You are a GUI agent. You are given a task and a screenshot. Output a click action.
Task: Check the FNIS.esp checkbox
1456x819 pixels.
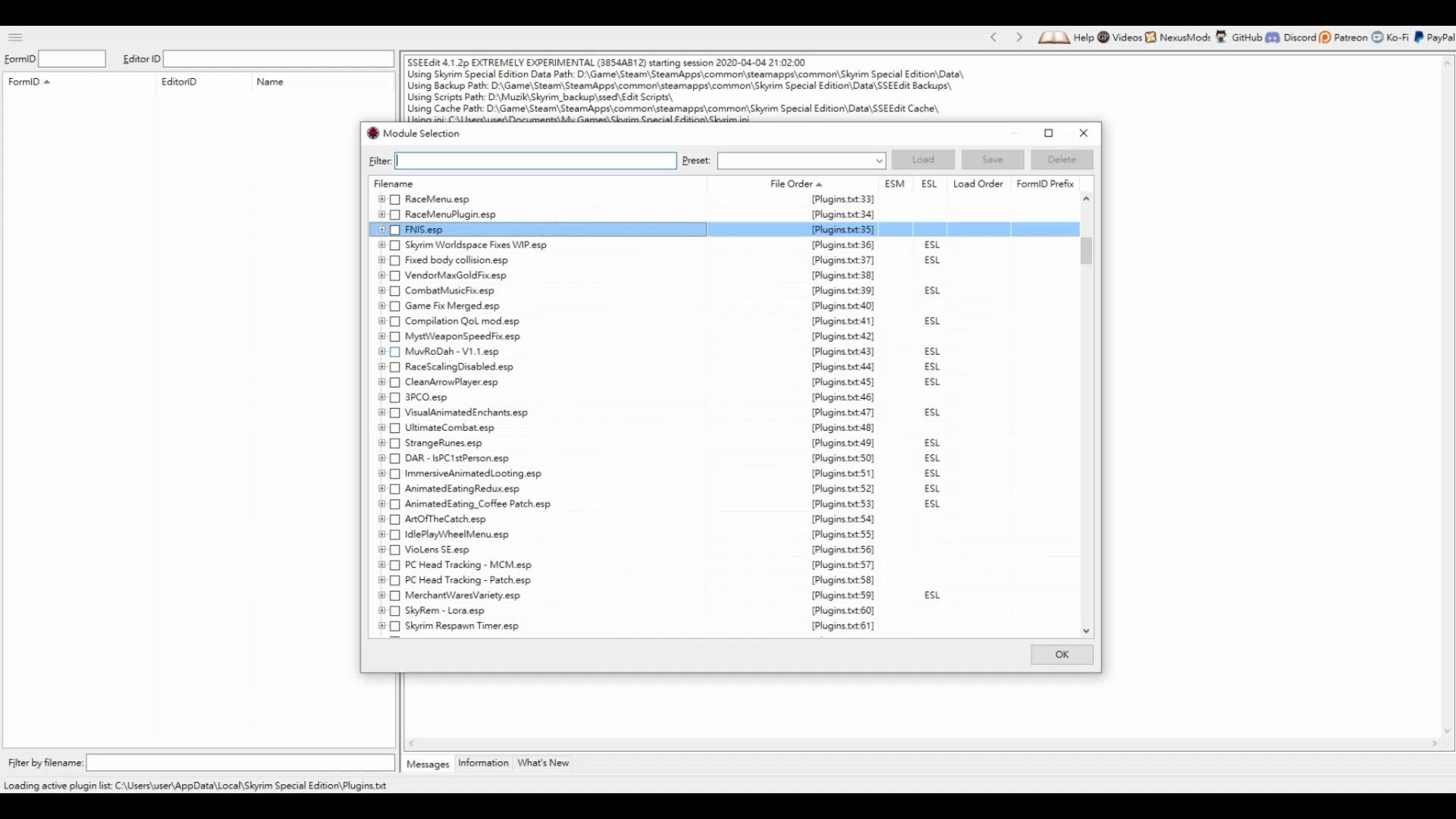(x=395, y=230)
